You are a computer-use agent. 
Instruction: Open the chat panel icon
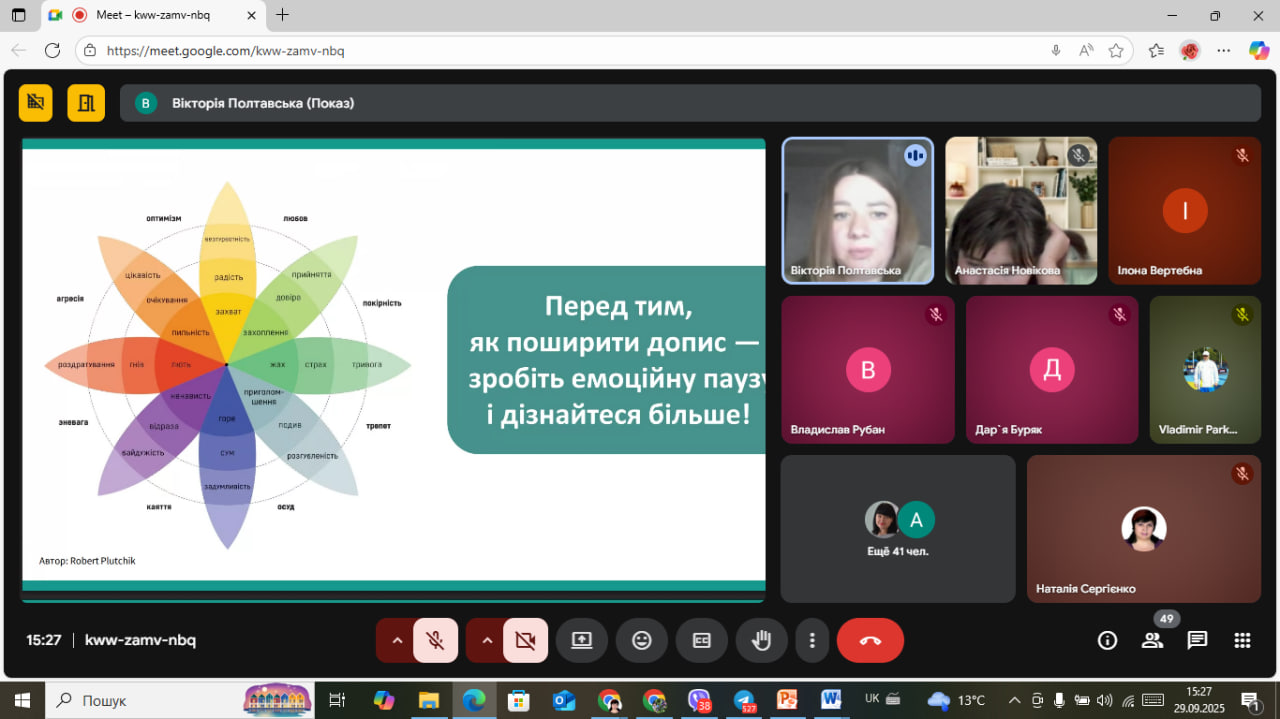[1197, 641]
